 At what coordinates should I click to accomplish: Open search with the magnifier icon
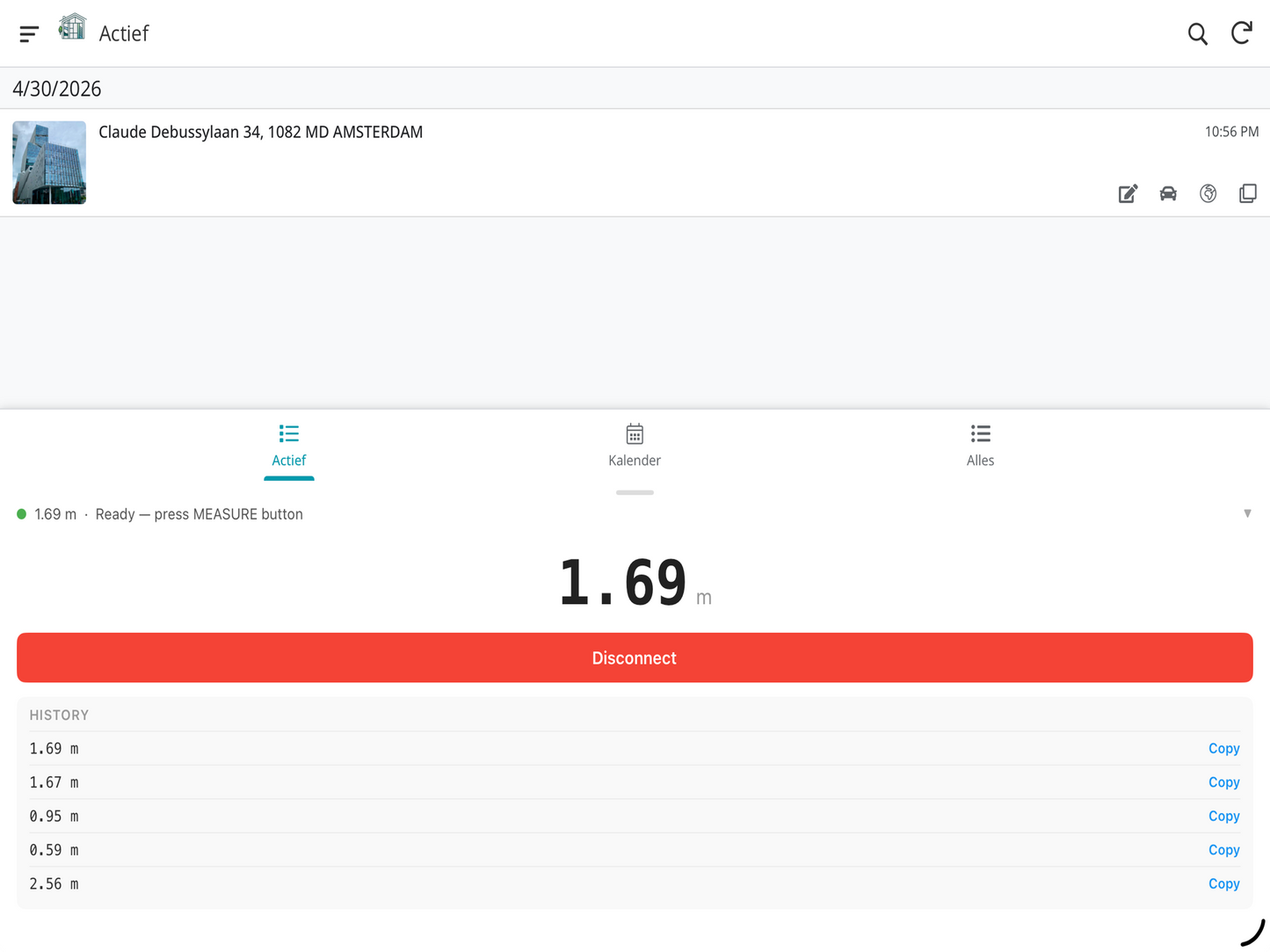point(1197,33)
